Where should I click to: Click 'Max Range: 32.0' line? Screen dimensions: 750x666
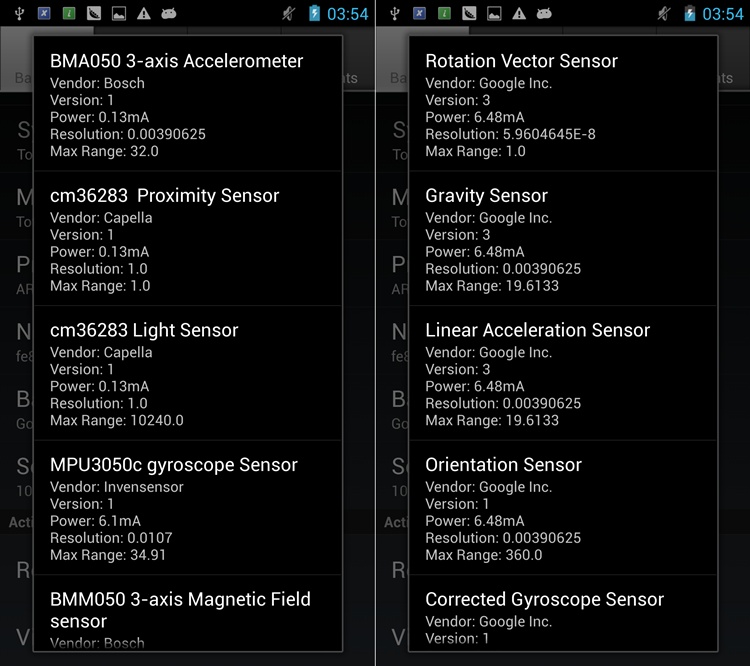click(104, 151)
